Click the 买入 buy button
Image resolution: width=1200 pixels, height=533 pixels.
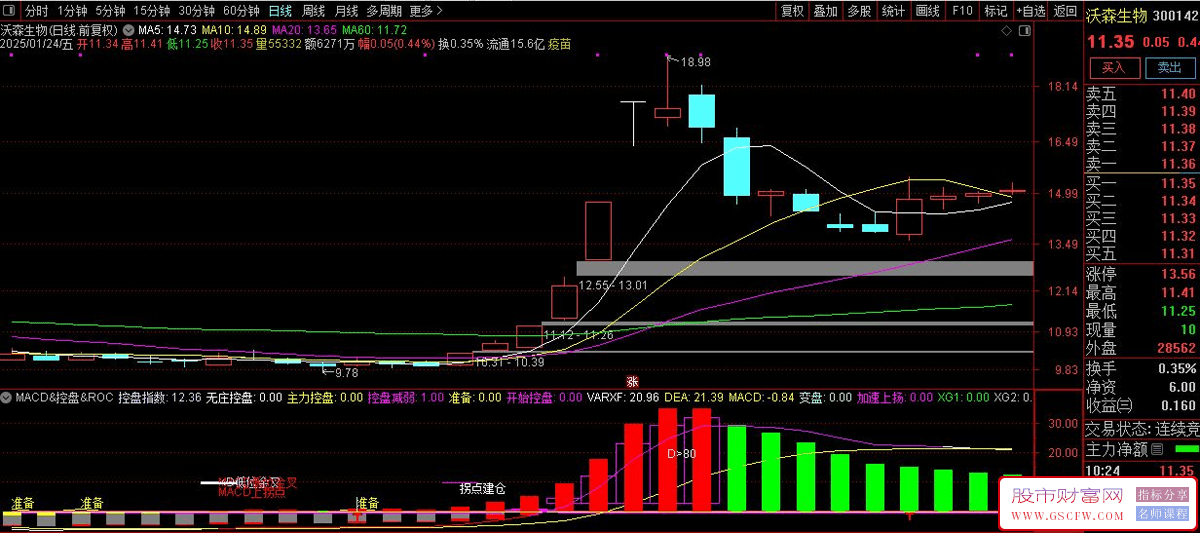[1113, 68]
